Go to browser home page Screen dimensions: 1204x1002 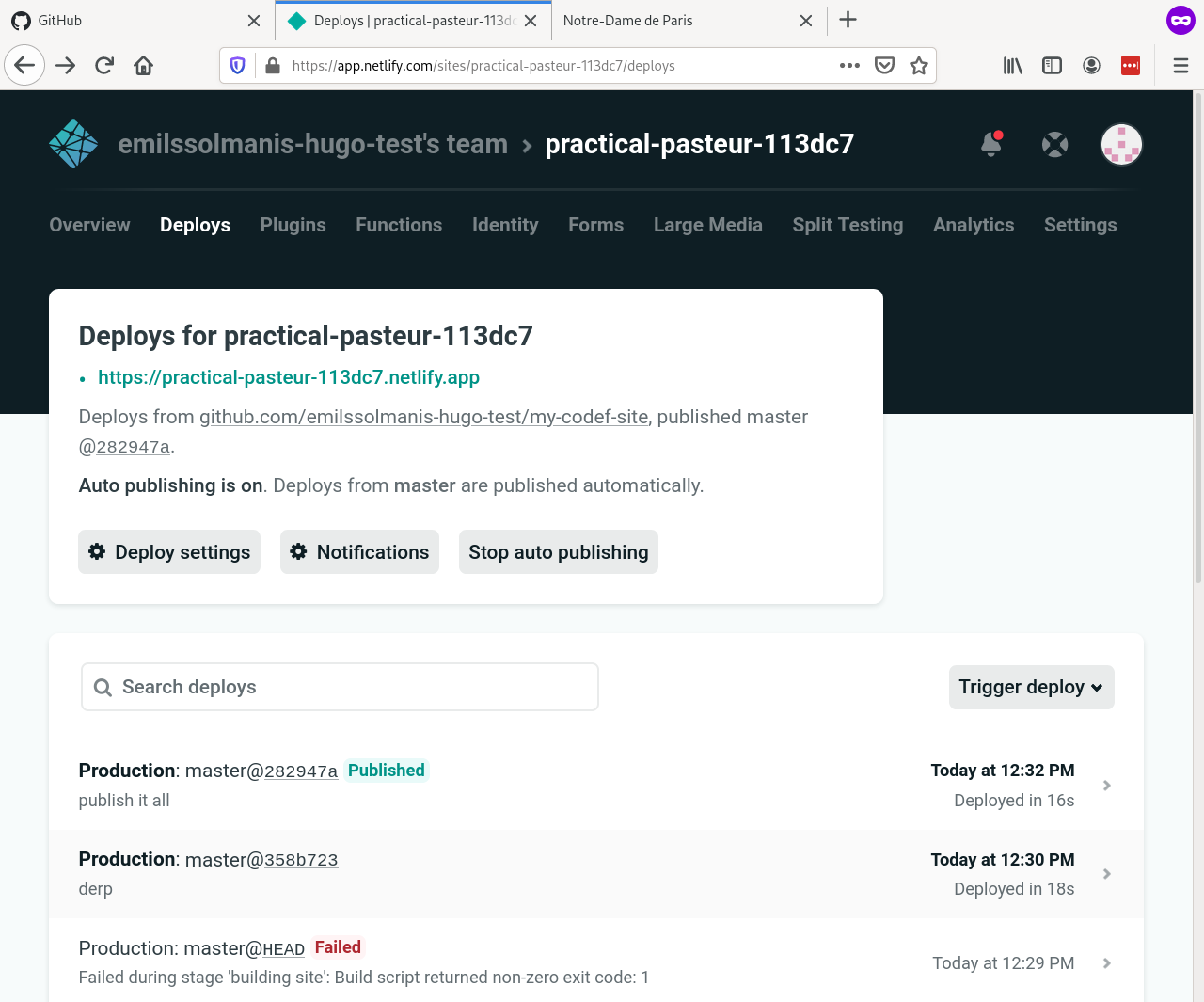click(144, 66)
